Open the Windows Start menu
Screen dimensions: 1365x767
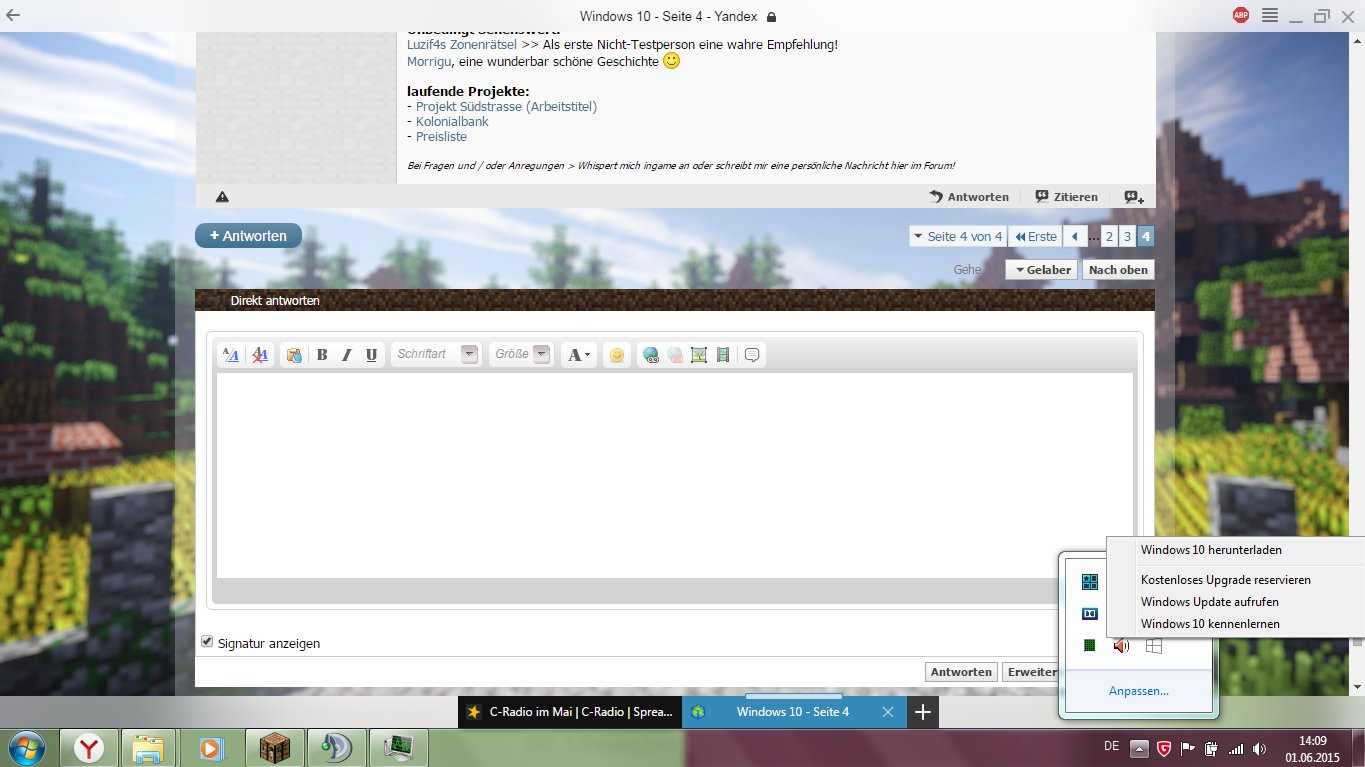pos(25,747)
